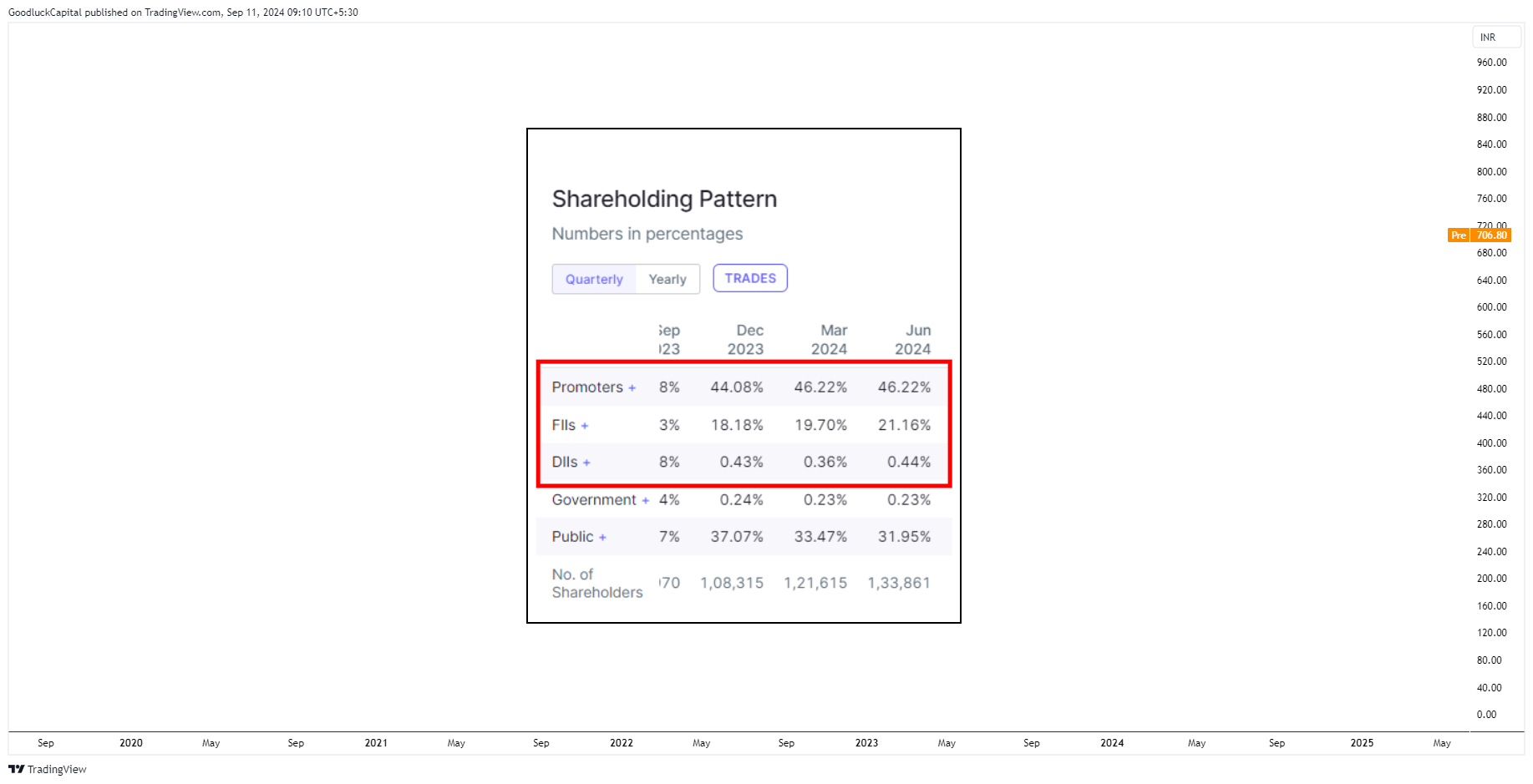Select the Mar 2024 column header

click(830, 340)
